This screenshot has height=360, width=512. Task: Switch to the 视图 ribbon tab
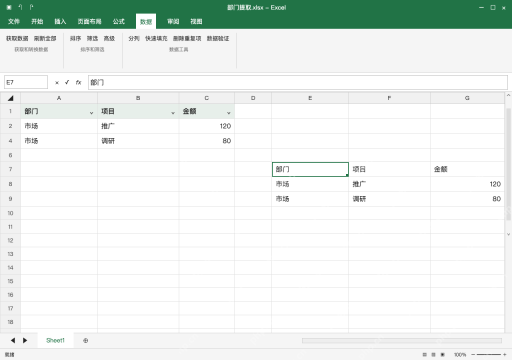[196, 22]
